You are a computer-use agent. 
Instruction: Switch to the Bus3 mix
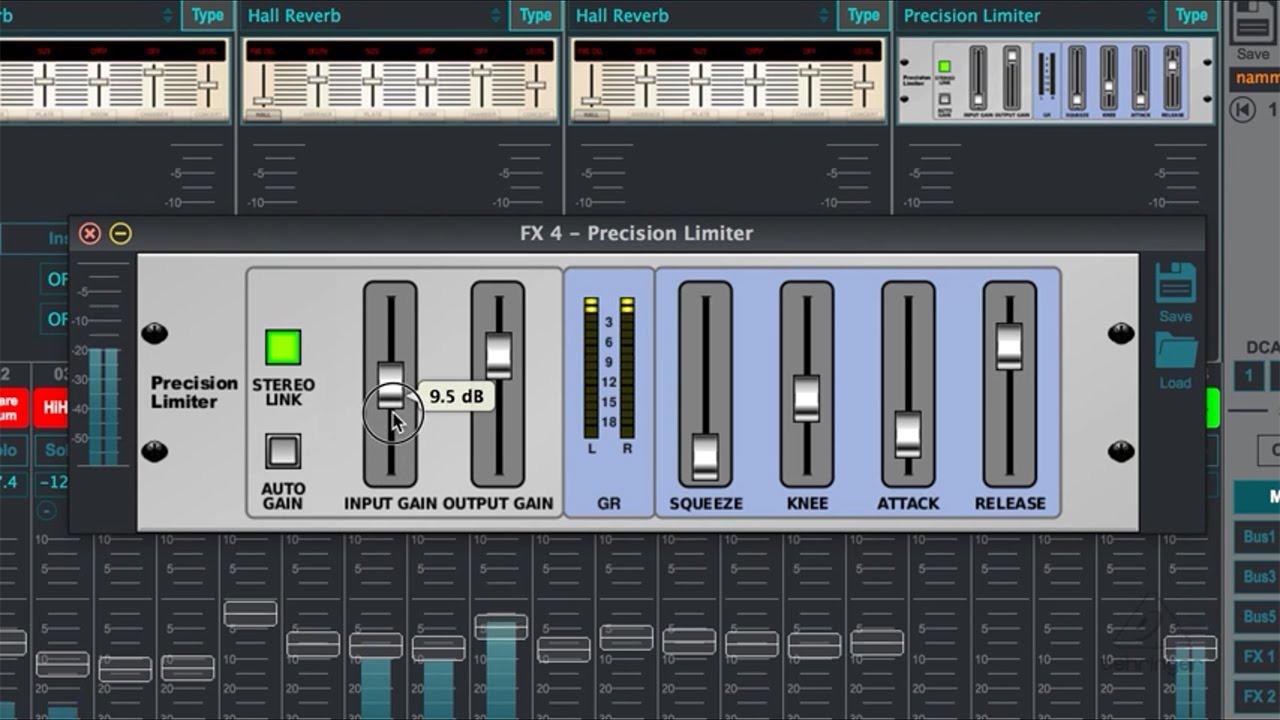click(x=1259, y=577)
